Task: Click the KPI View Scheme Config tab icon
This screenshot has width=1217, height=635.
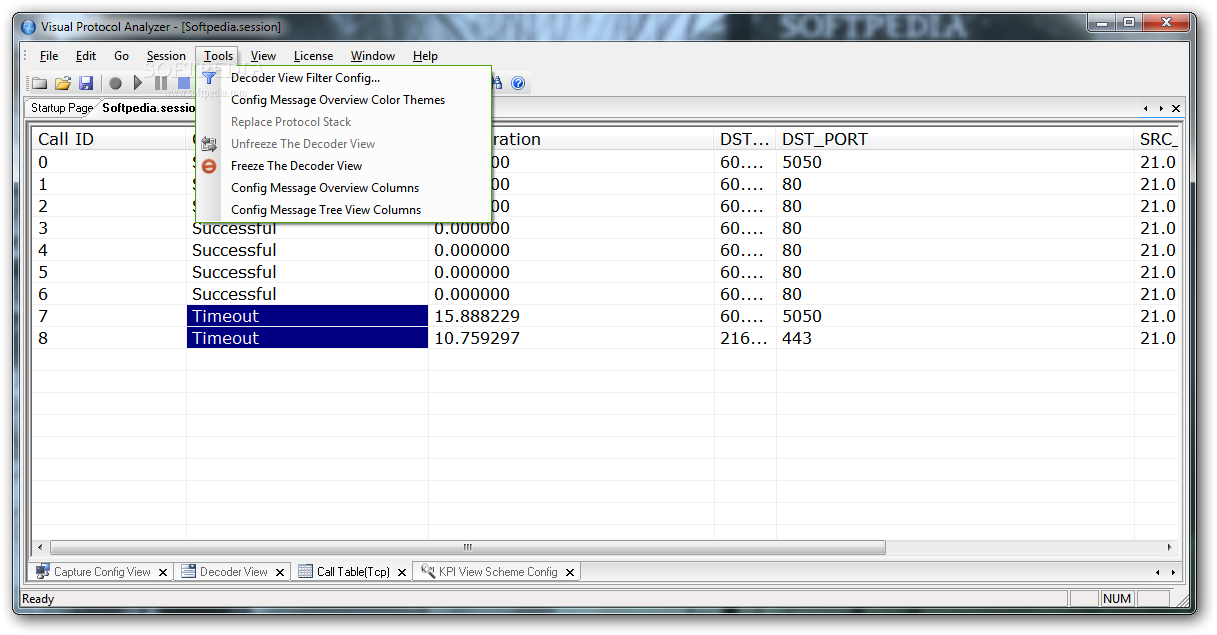Action: (428, 572)
